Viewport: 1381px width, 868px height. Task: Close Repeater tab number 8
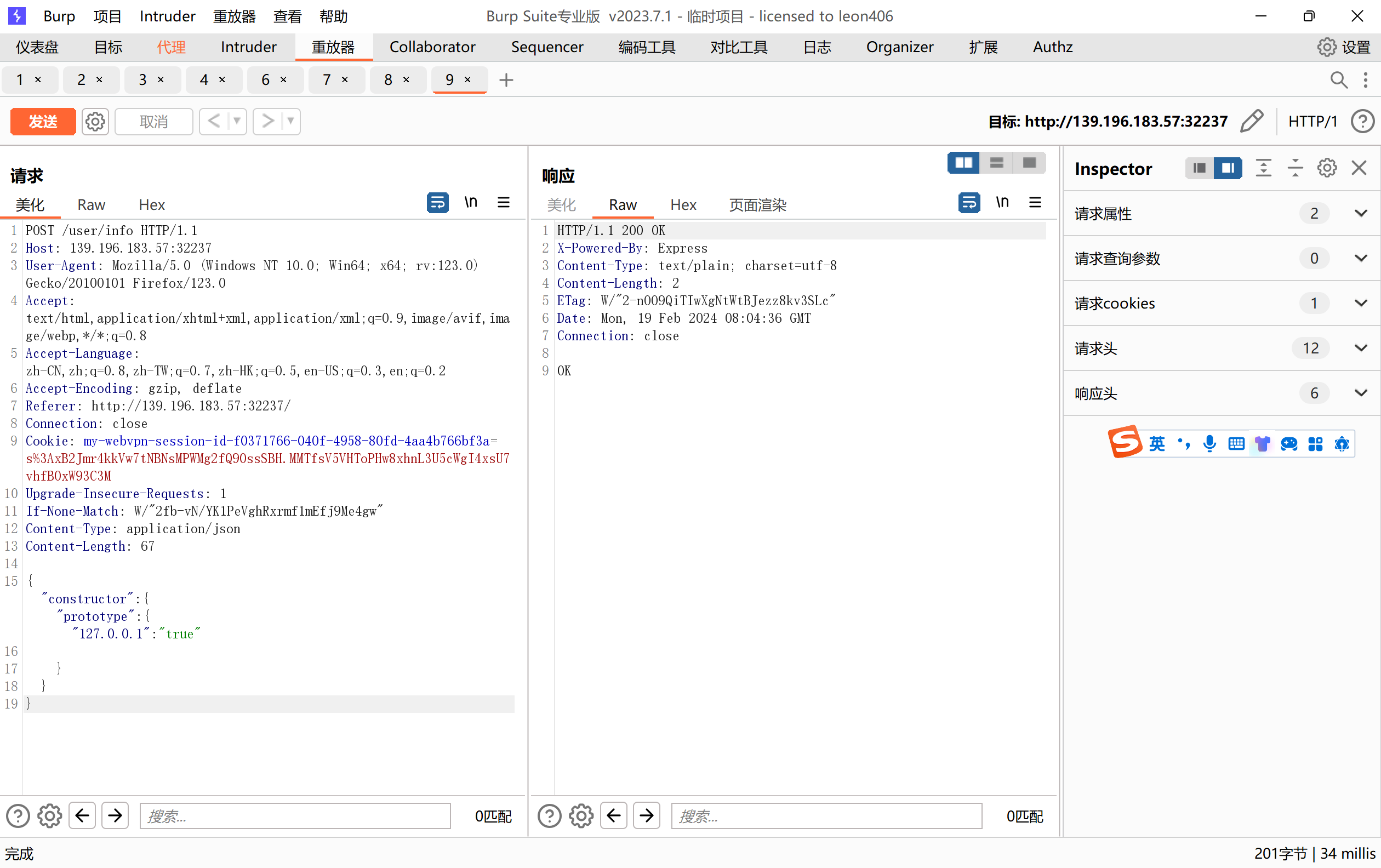[x=406, y=79]
